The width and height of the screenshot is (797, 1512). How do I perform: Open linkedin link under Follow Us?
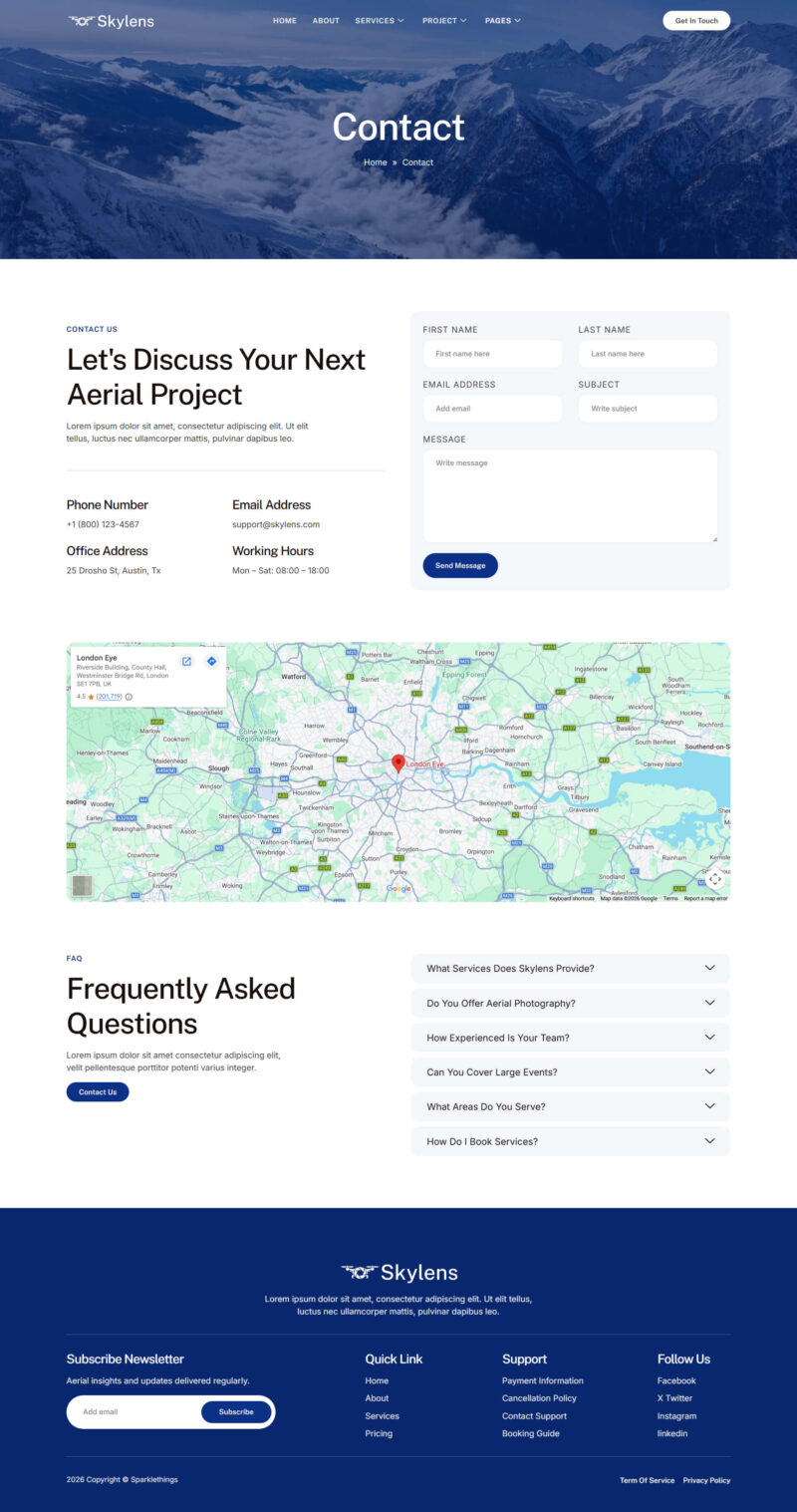(x=672, y=1434)
